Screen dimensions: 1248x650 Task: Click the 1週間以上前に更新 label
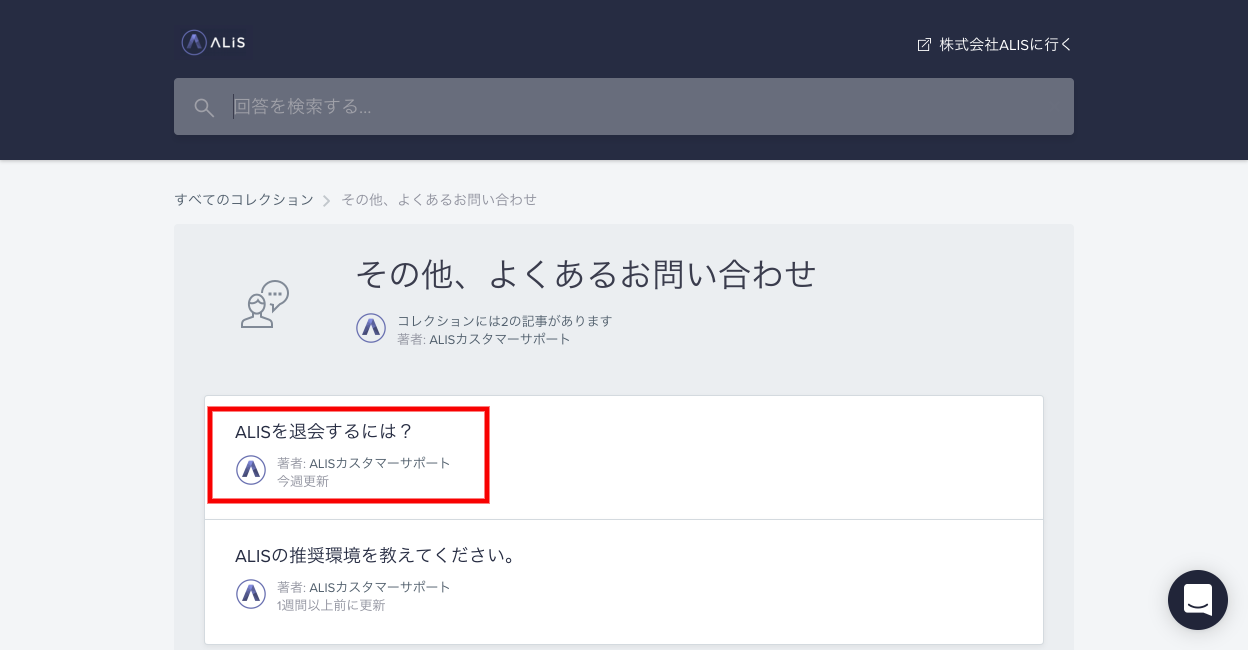331,605
